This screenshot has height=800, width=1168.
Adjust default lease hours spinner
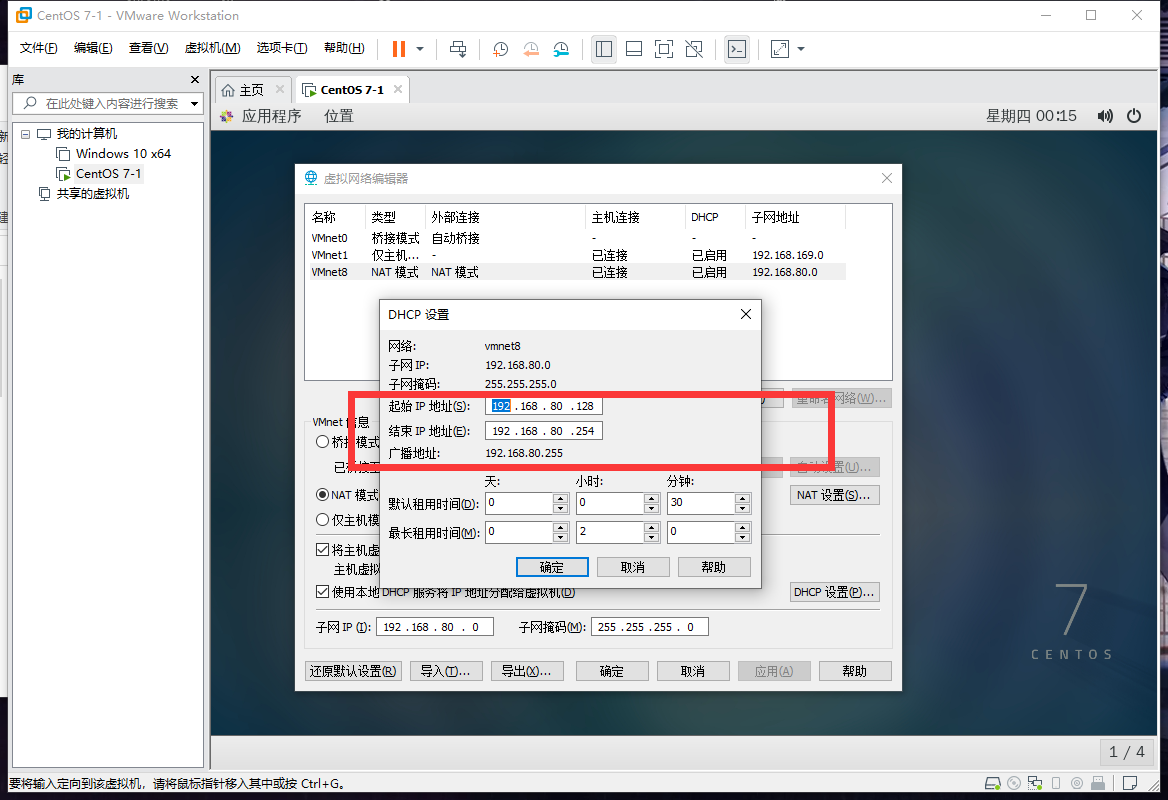pos(652,504)
